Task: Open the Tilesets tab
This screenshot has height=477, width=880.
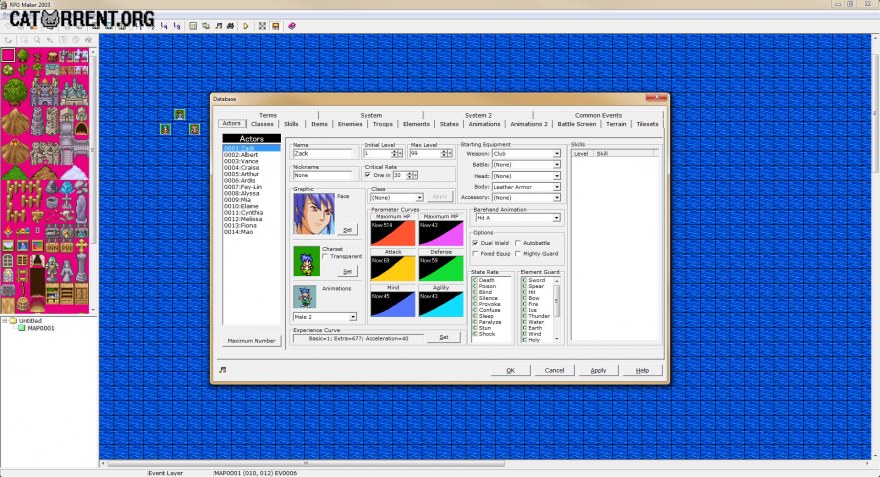Action: pos(647,124)
